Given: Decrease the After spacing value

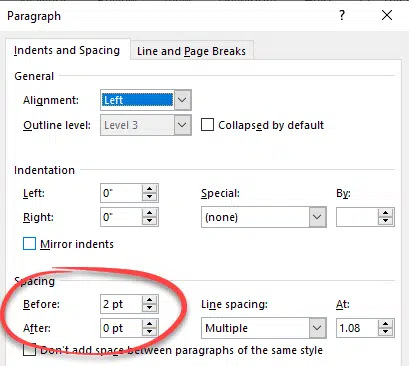Looking at the screenshot, I should tap(149, 332).
